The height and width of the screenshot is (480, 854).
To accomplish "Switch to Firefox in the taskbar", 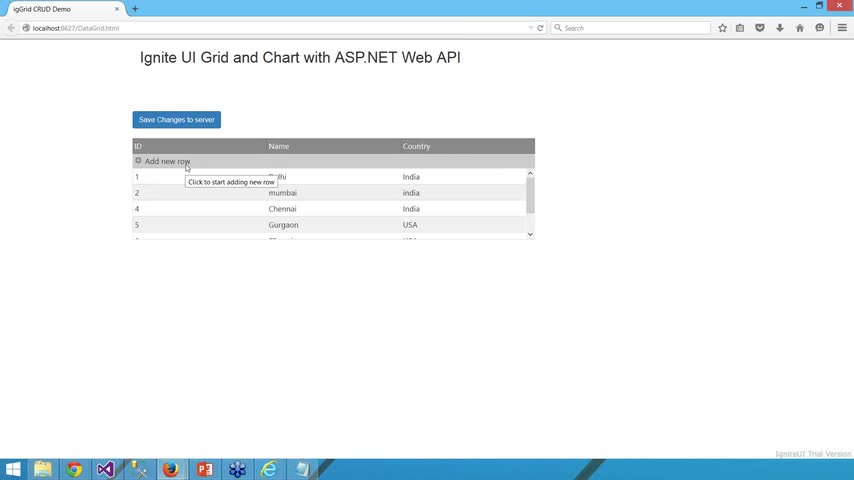I will [171, 469].
